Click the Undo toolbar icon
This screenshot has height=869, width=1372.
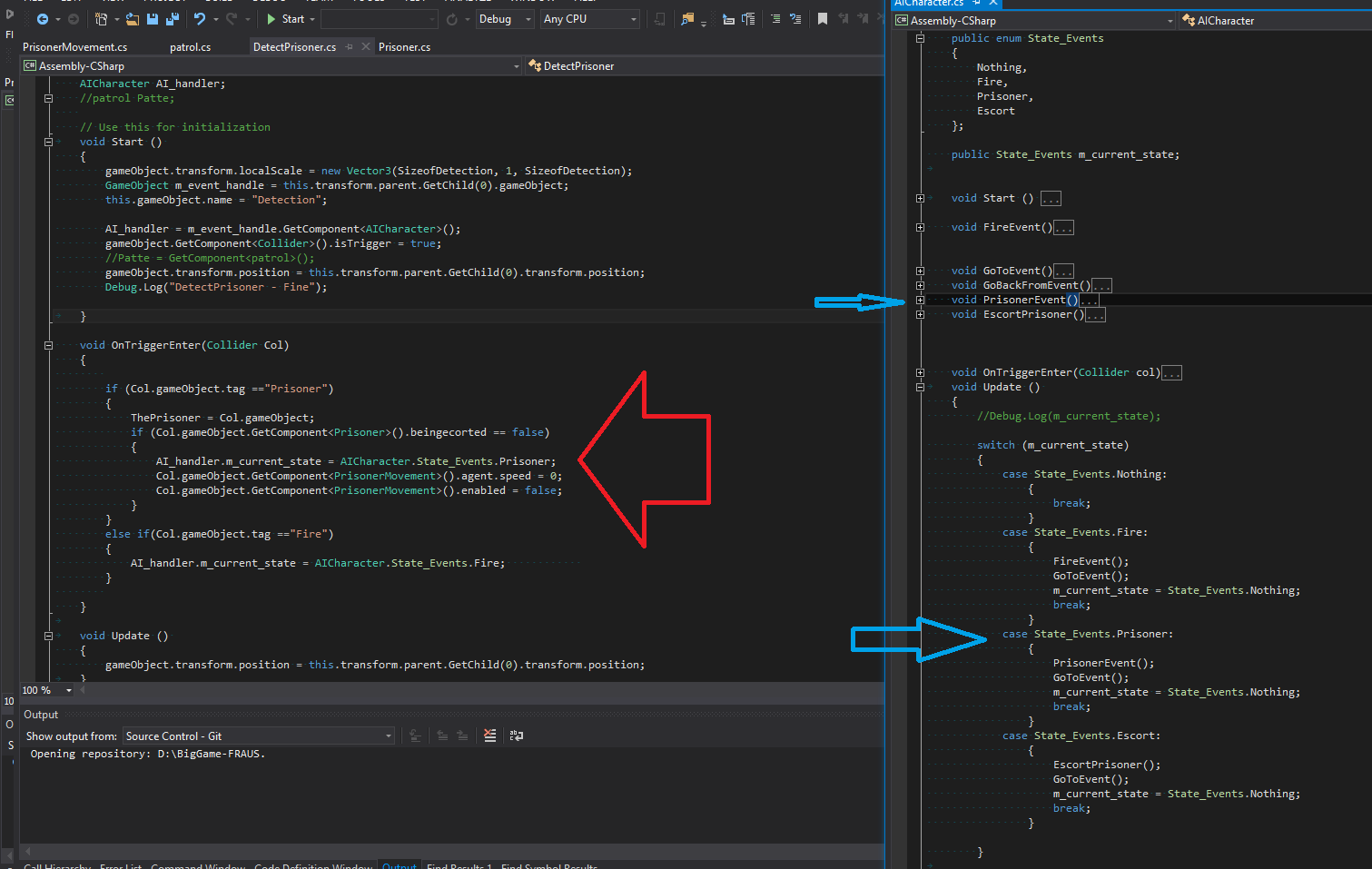click(x=200, y=19)
